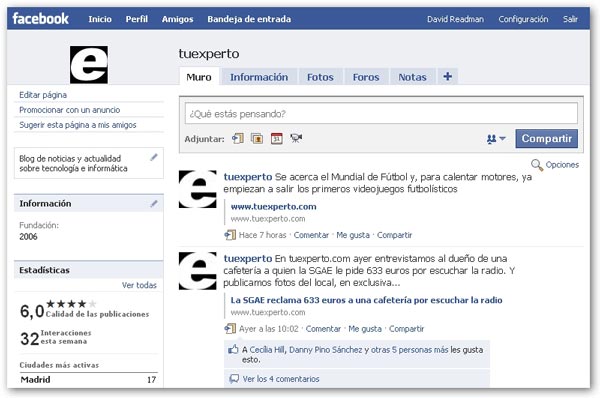Edit the Información section with pencil icon
Image resolution: width=600 pixels, height=398 pixels.
click(x=154, y=204)
